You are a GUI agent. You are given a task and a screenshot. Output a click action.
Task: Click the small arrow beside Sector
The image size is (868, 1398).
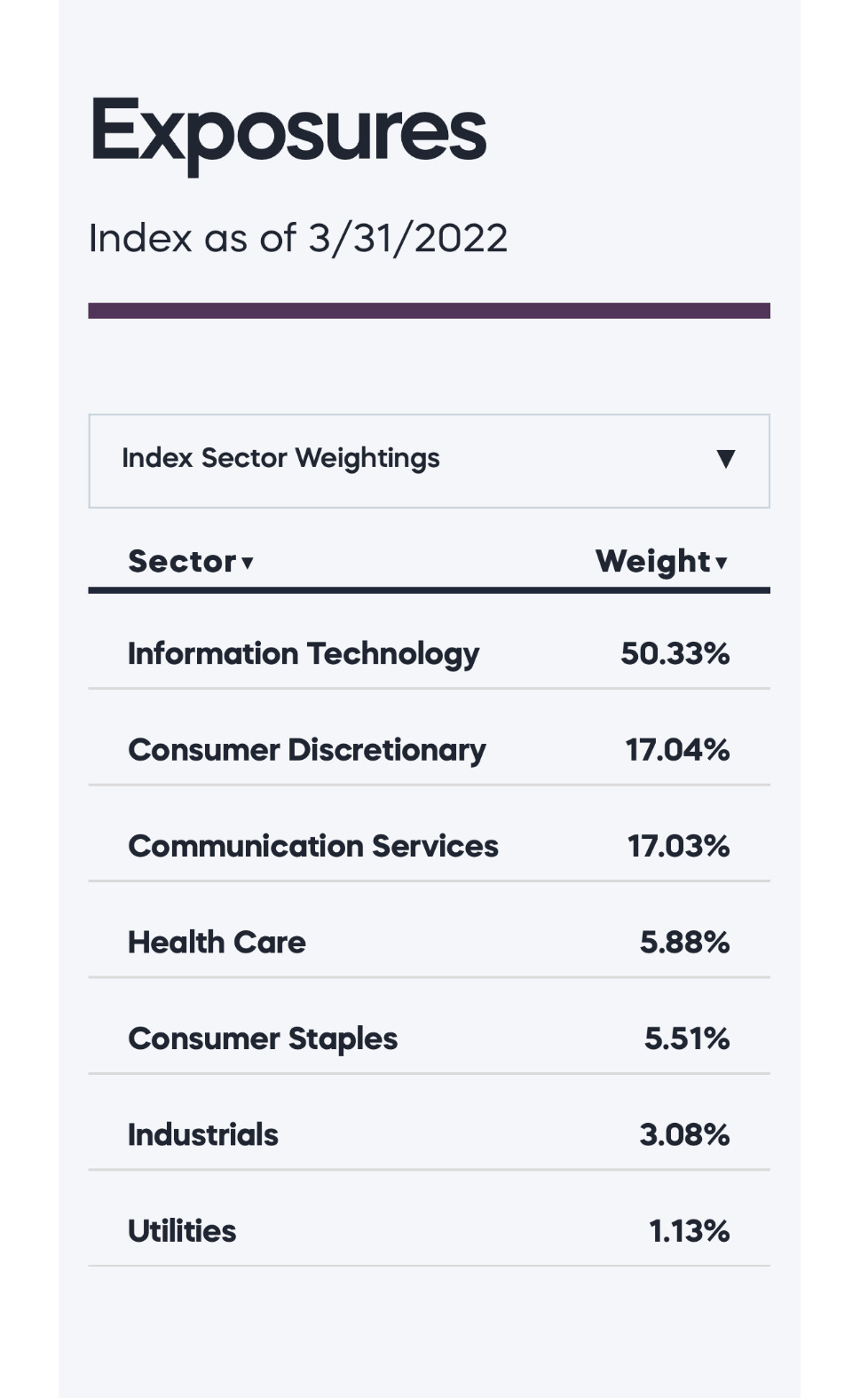(x=248, y=563)
